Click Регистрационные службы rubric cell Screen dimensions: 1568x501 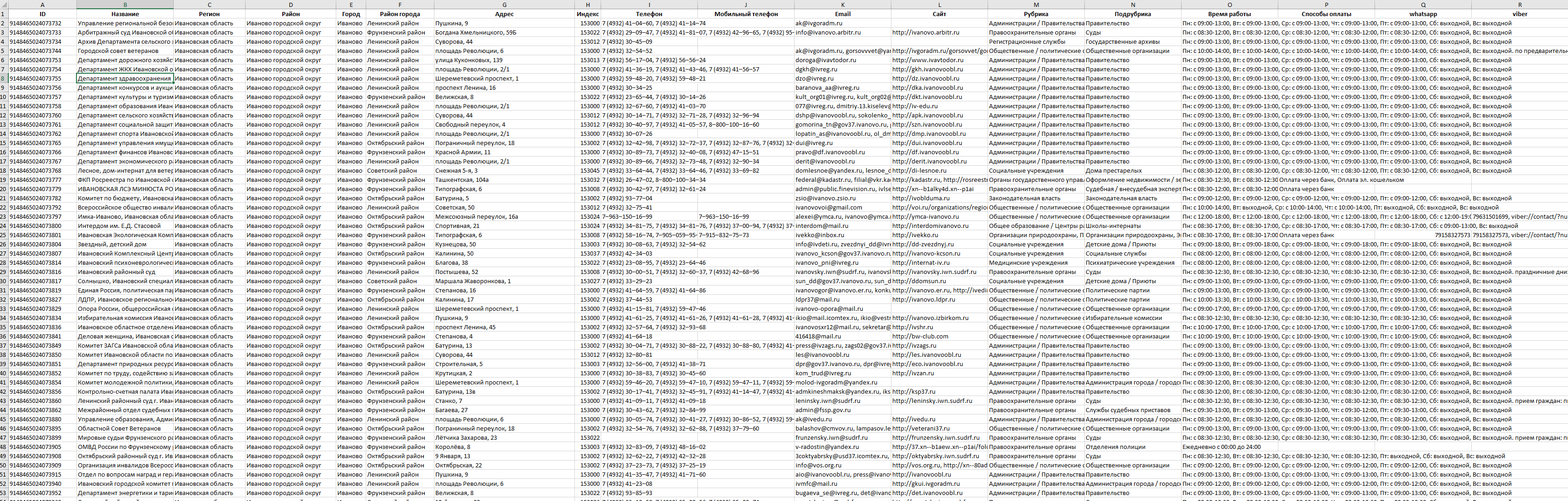point(1036,42)
